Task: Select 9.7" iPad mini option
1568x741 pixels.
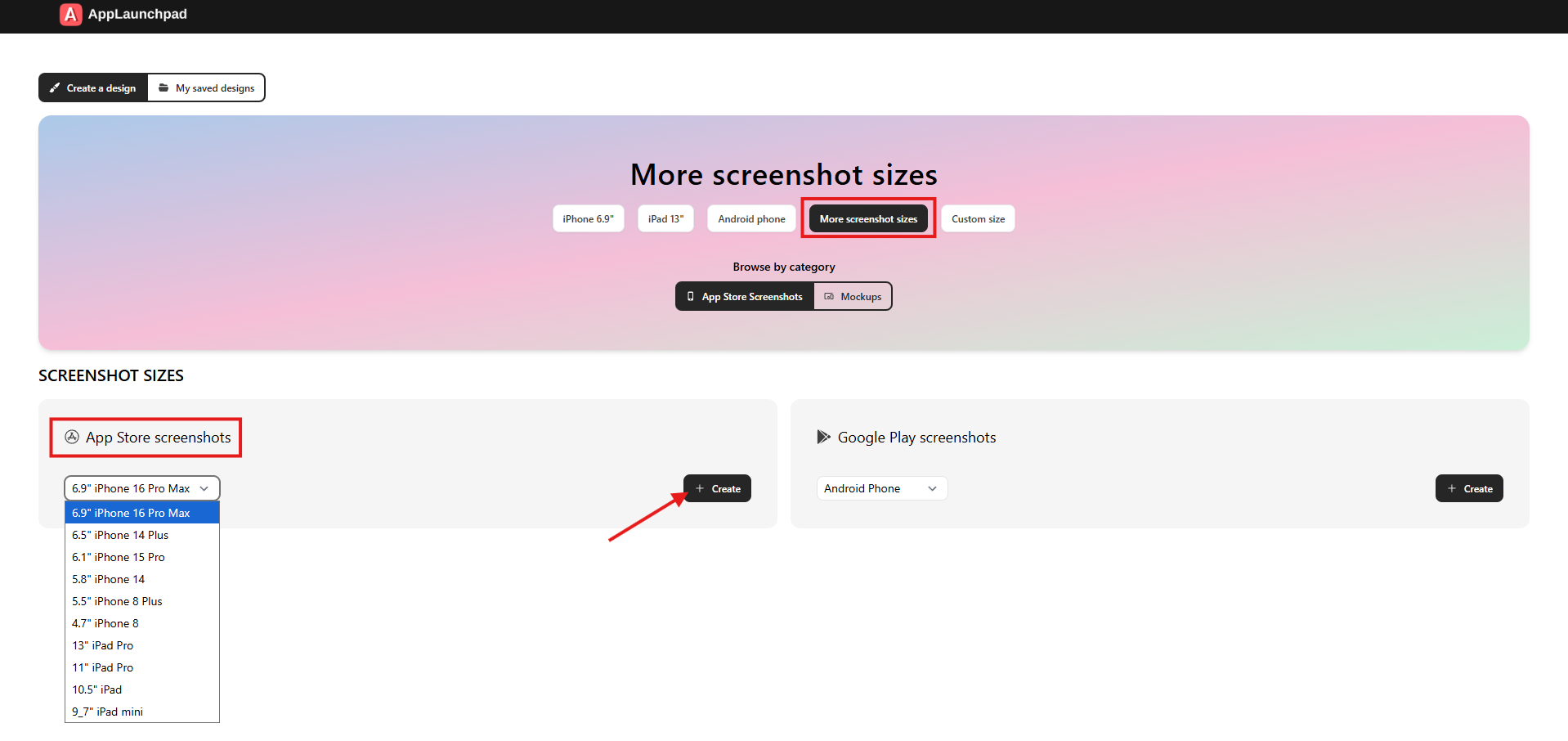Action: tap(107, 712)
